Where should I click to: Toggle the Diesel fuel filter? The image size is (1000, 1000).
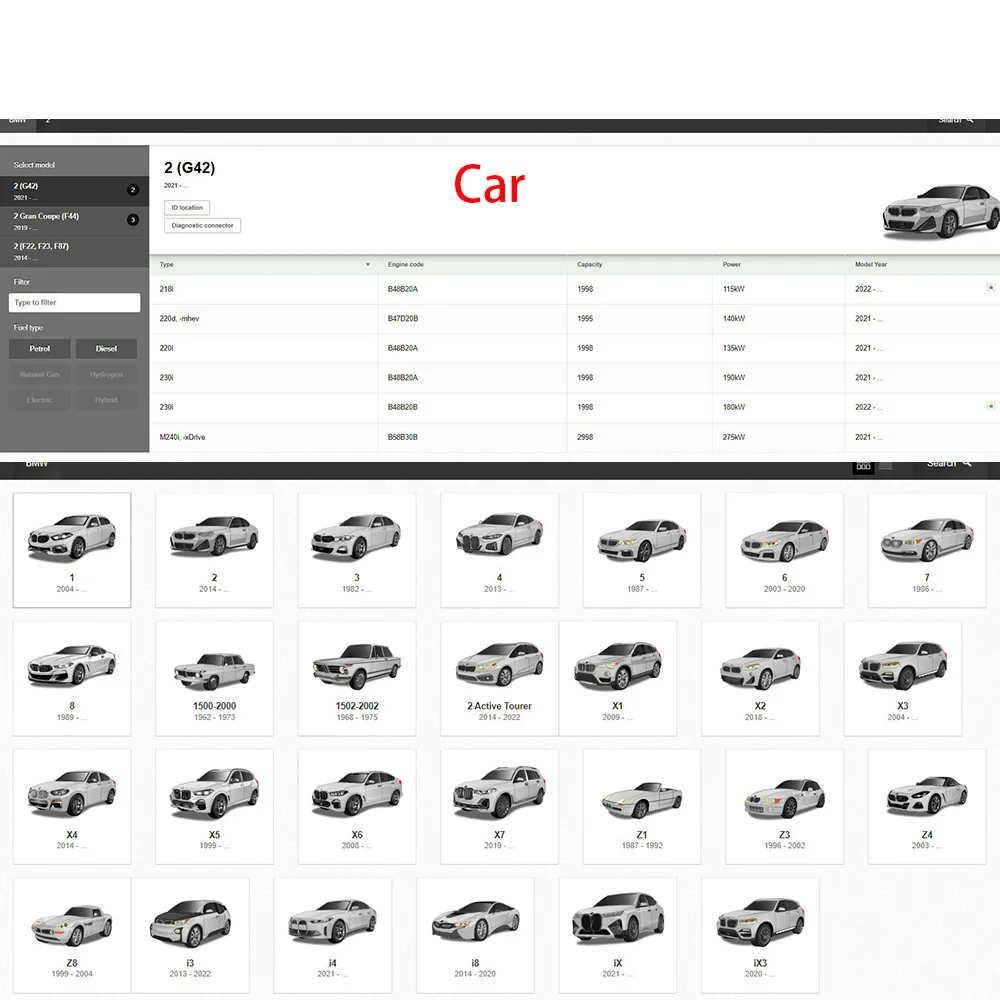click(106, 349)
